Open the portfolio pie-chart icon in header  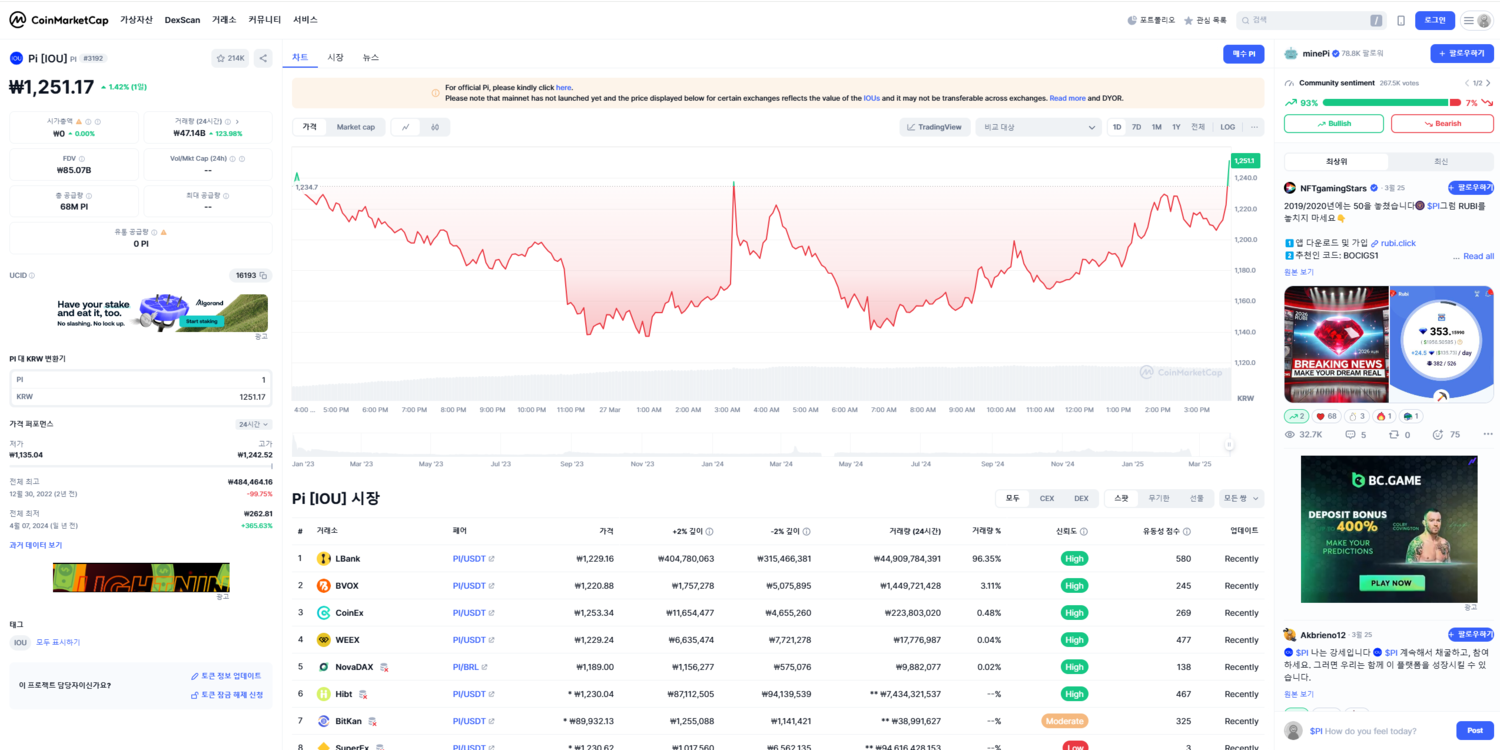pyautogui.click(x=1132, y=20)
